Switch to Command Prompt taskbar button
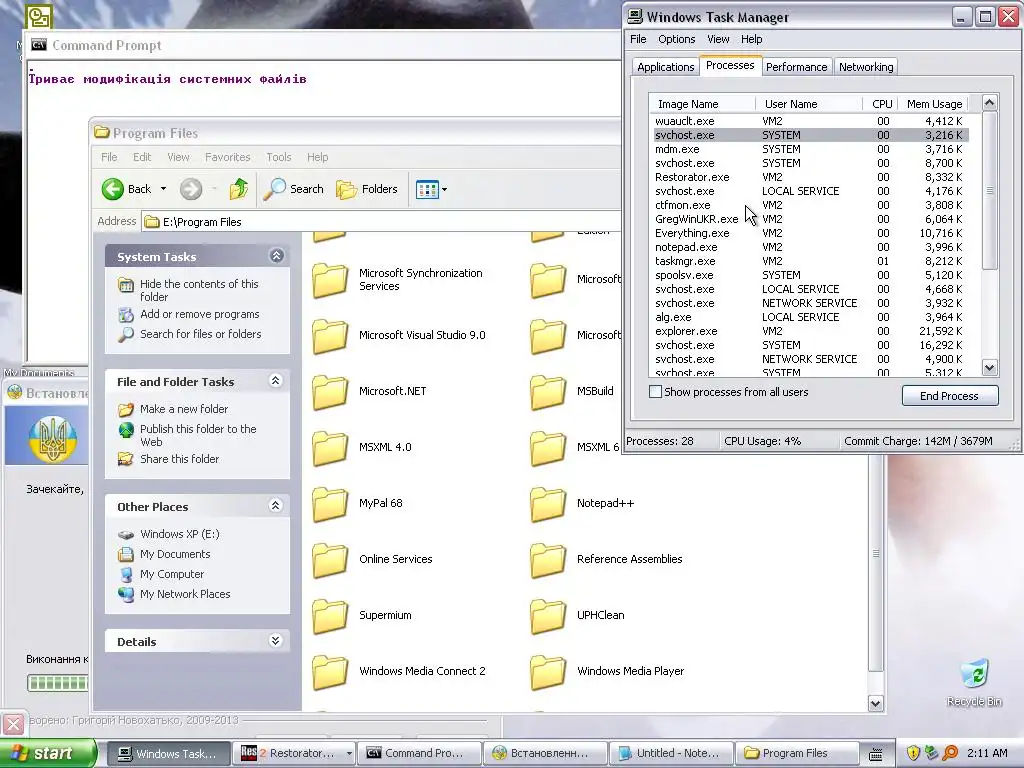This screenshot has width=1024, height=768. tap(418, 754)
